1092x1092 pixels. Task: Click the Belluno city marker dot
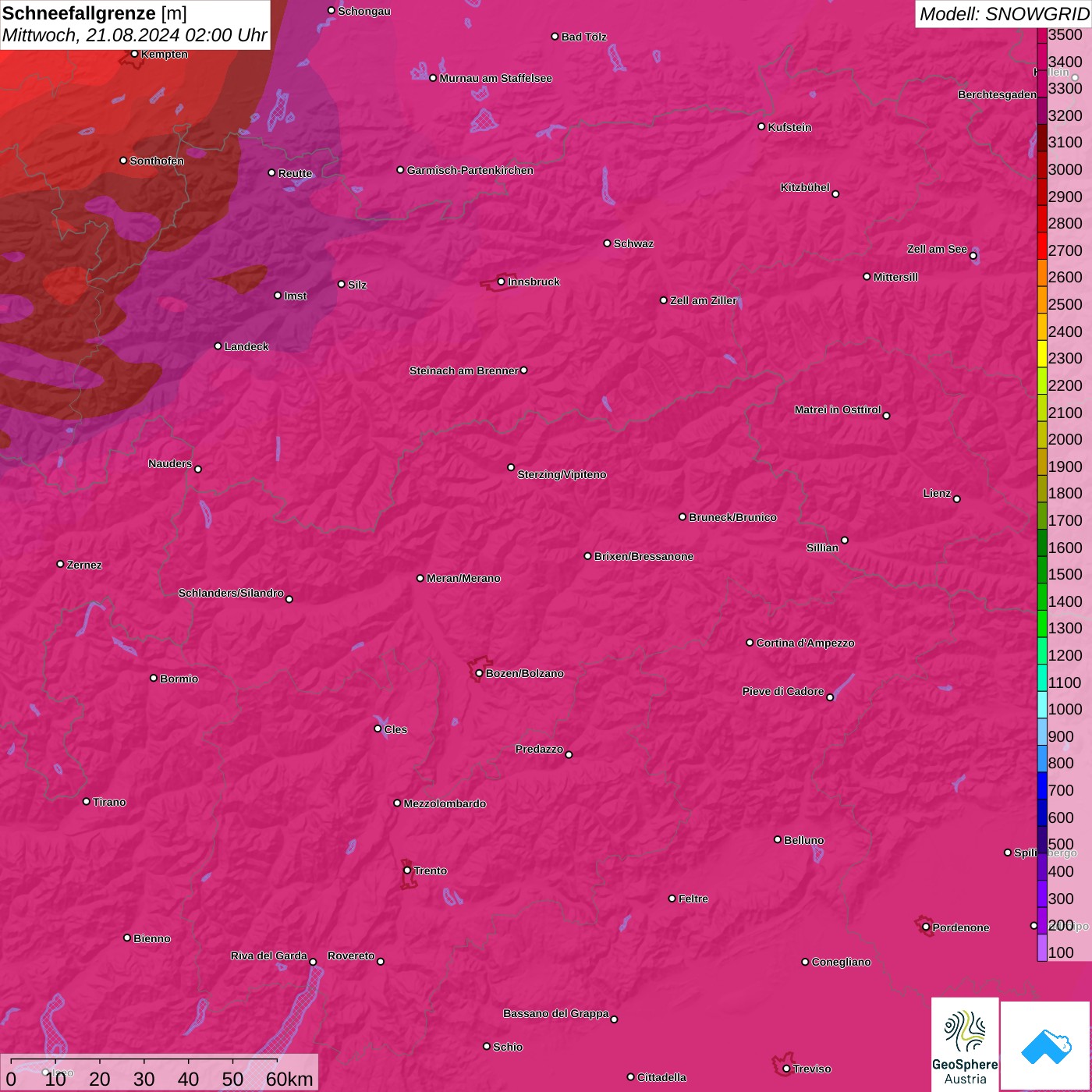point(777,839)
